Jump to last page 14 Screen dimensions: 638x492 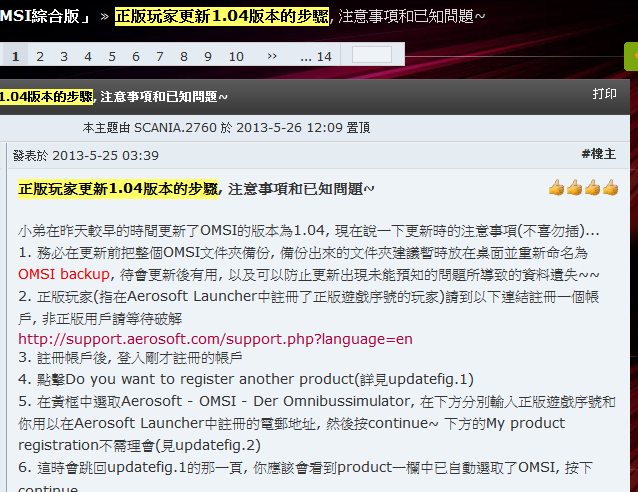pyautogui.click(x=316, y=56)
